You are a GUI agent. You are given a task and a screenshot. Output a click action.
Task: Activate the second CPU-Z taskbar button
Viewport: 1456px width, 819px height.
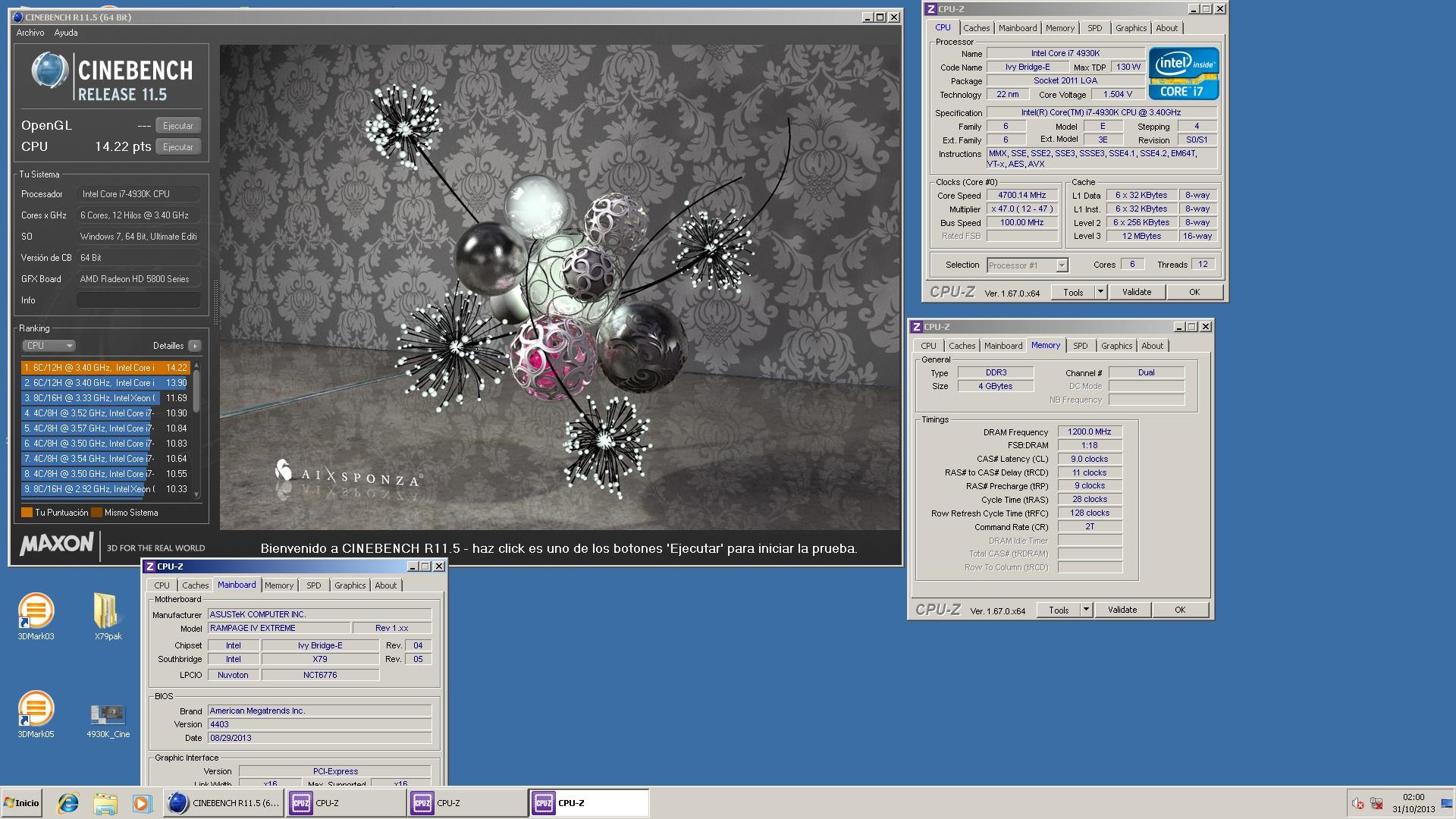466,803
